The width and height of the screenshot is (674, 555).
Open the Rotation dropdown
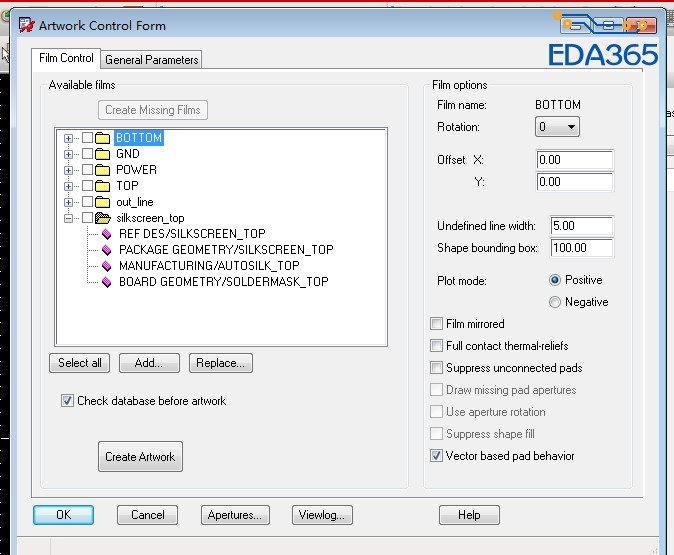coord(557,127)
